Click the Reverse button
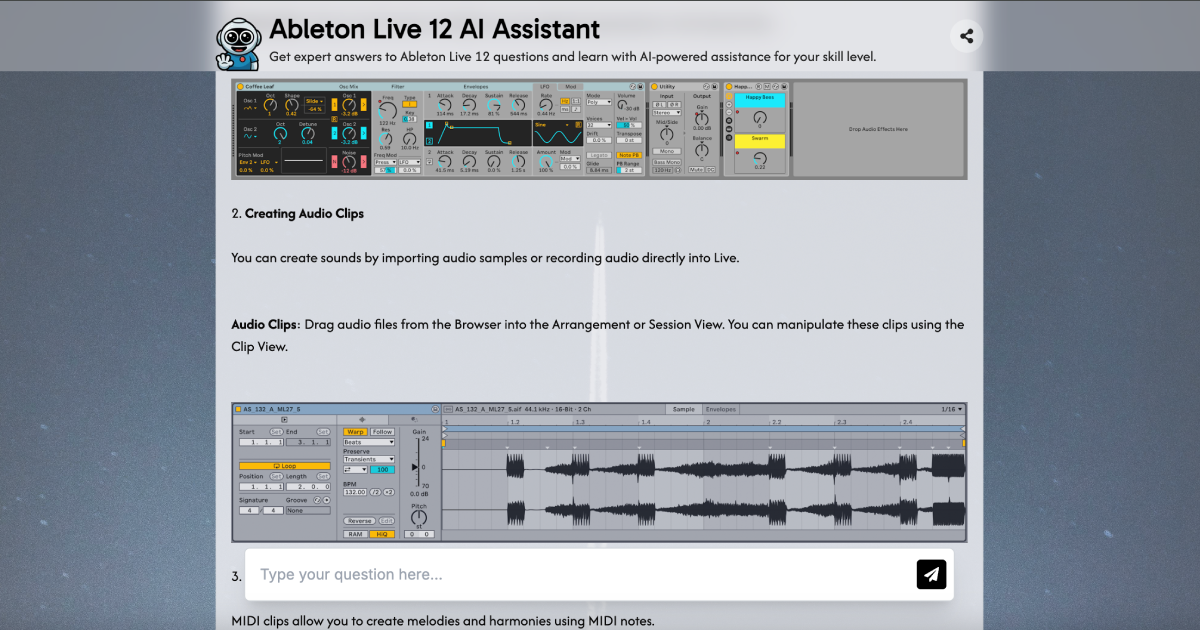Viewport: 1200px width, 630px height. coord(359,521)
